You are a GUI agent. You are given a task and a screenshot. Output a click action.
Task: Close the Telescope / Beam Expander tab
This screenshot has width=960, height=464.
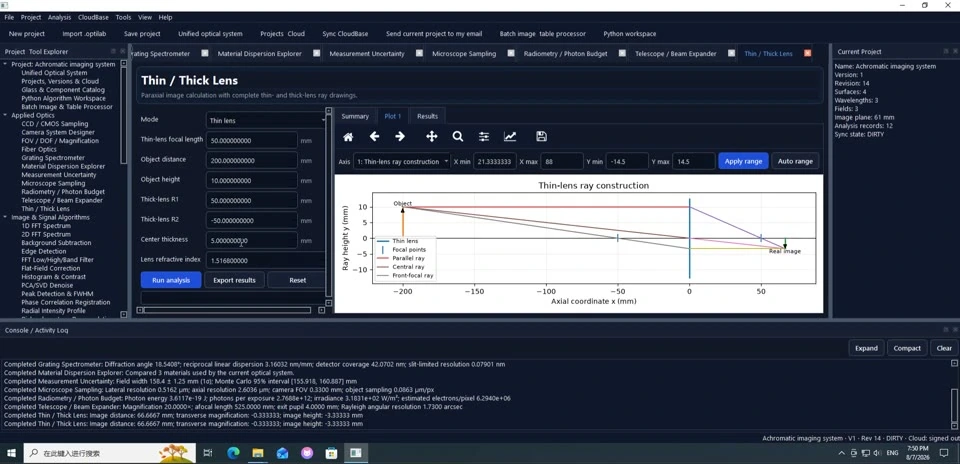tap(731, 53)
